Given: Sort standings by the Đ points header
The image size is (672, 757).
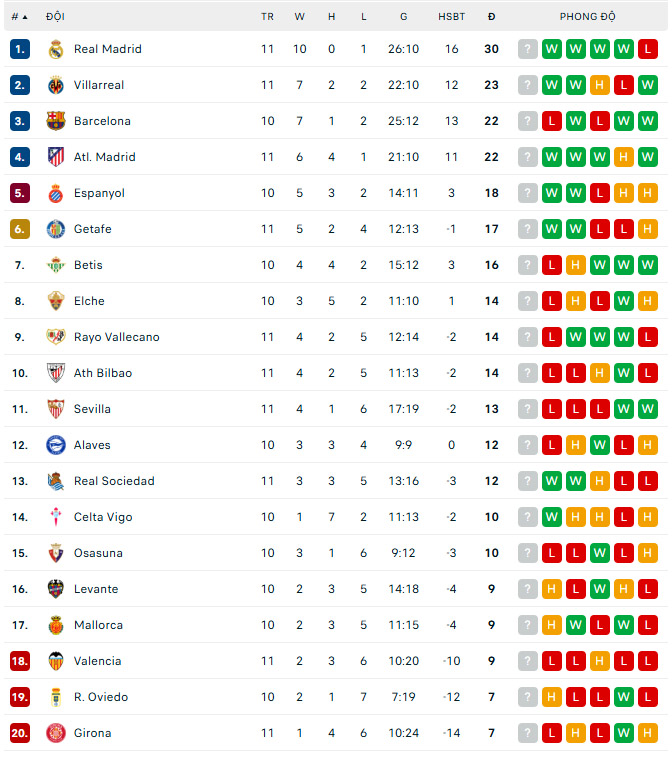Looking at the screenshot, I should click(491, 17).
